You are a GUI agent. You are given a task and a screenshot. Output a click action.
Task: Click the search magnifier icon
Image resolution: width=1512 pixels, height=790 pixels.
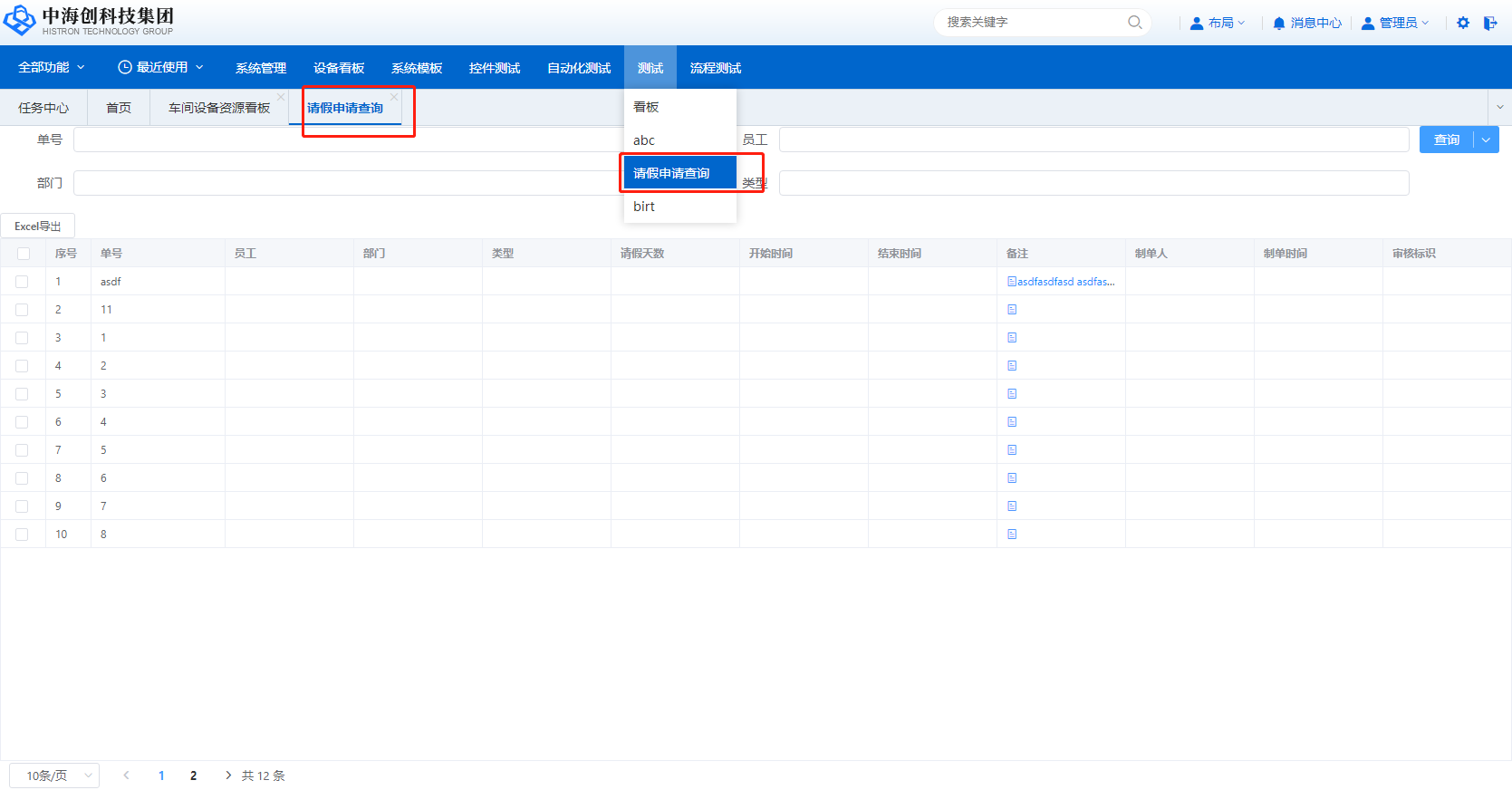[x=1134, y=23]
